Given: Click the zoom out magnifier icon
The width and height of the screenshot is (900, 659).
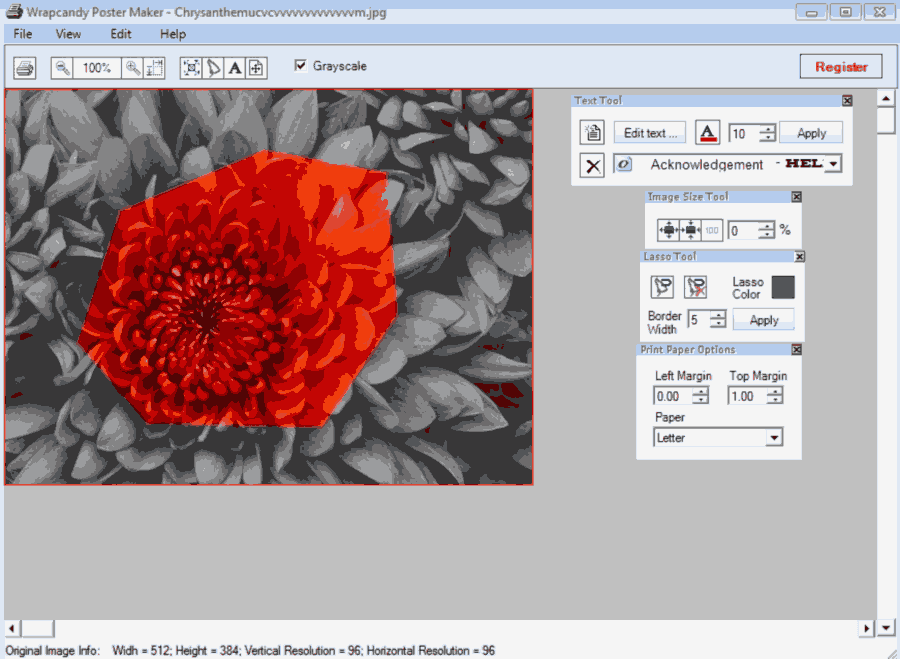Looking at the screenshot, I should click(x=62, y=68).
